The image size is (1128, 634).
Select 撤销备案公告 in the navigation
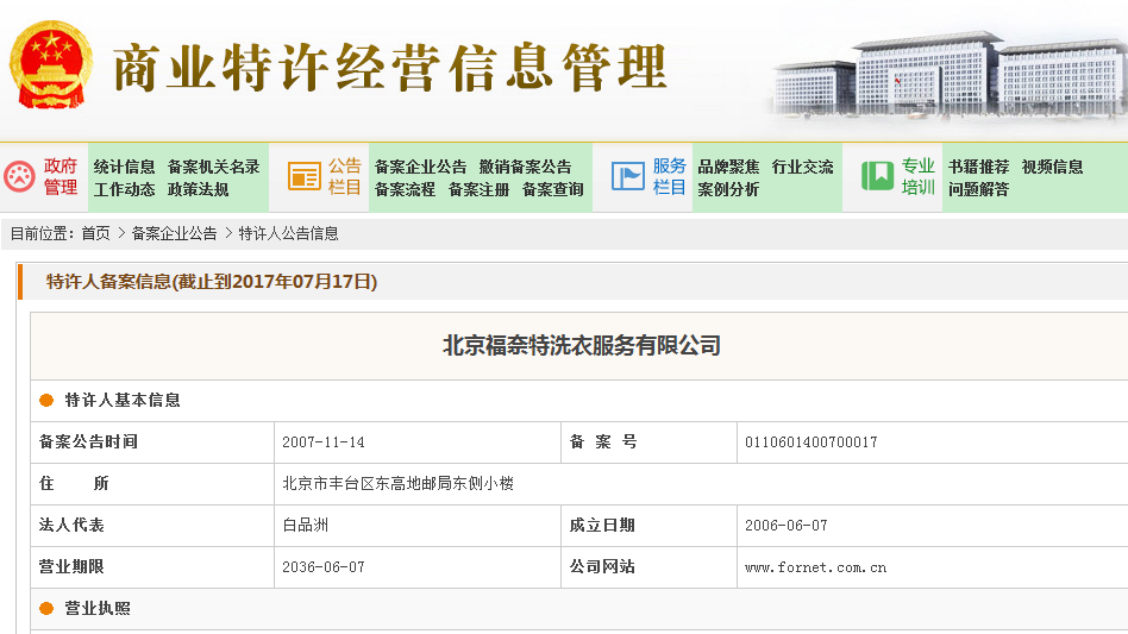click(525, 167)
